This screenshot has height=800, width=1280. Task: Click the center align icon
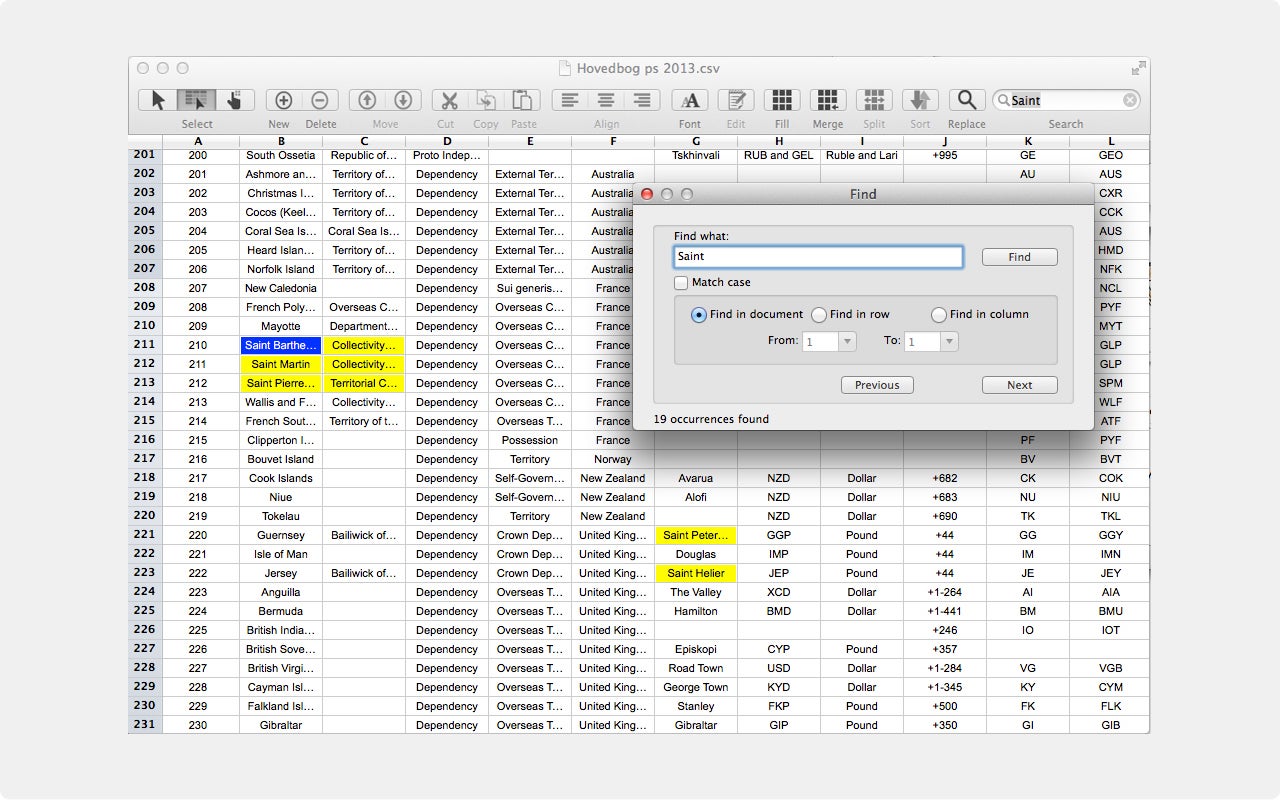coord(606,100)
